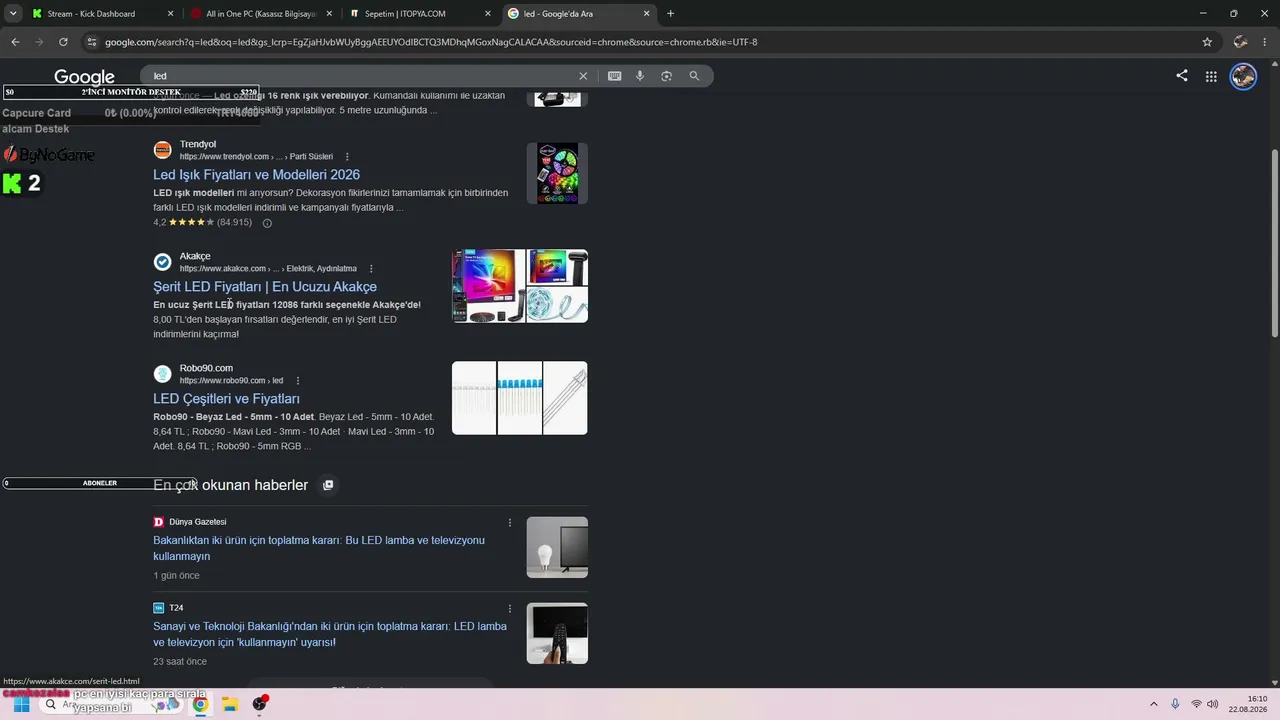Open more options for T24 news

(x=509, y=608)
